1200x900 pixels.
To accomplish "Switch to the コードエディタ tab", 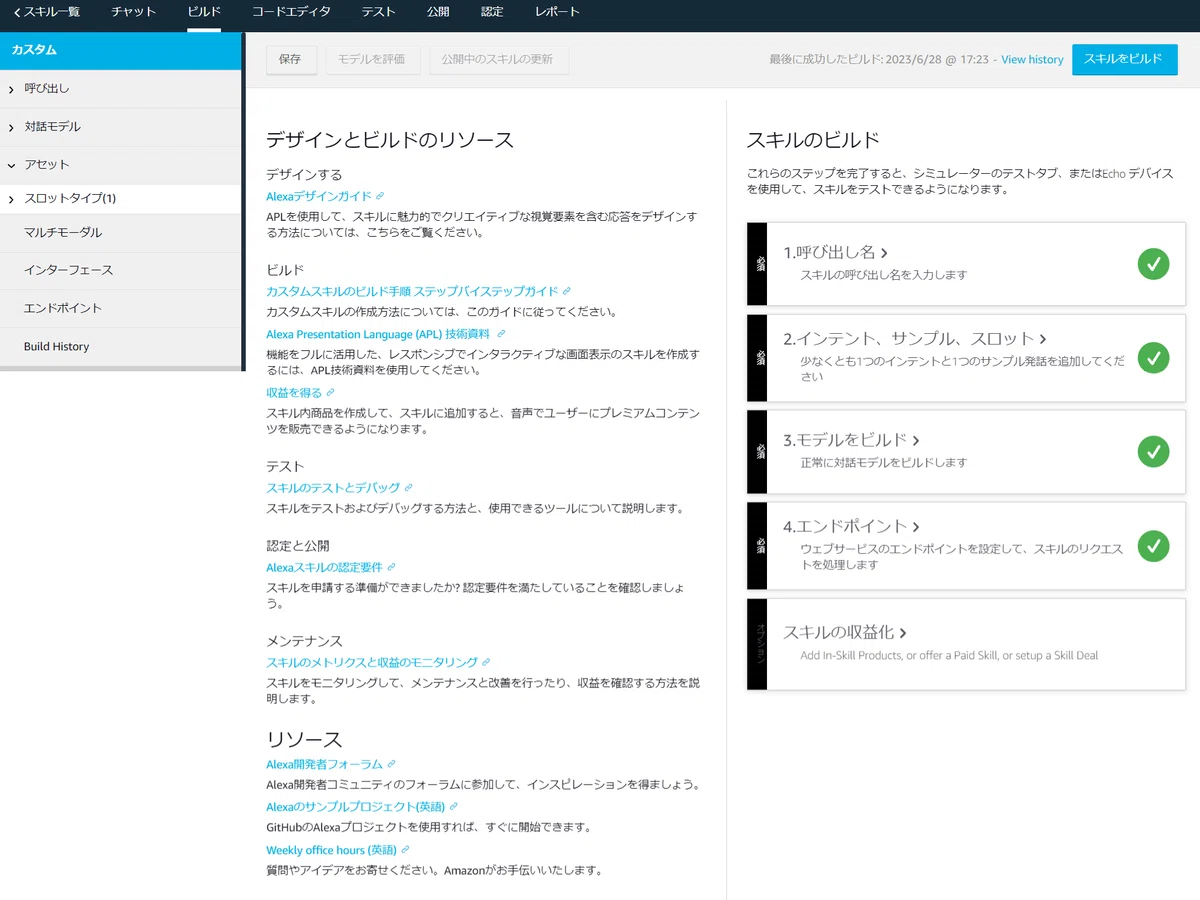I will pyautogui.click(x=290, y=12).
